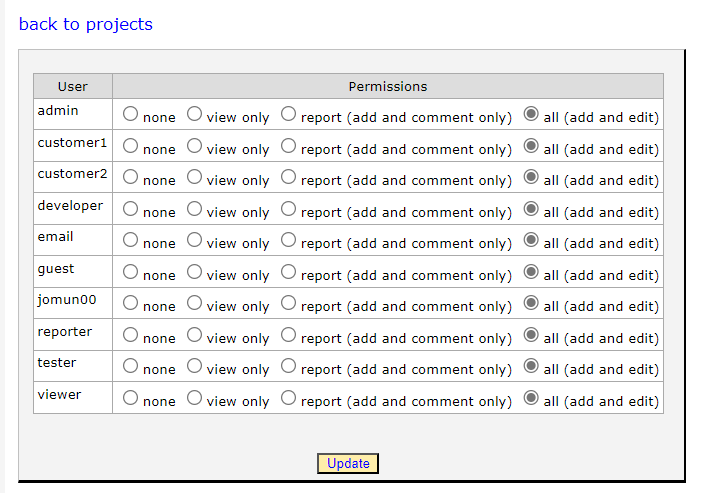This screenshot has width=703, height=498.
Task: Click the tester user name cell
Action: (73, 366)
